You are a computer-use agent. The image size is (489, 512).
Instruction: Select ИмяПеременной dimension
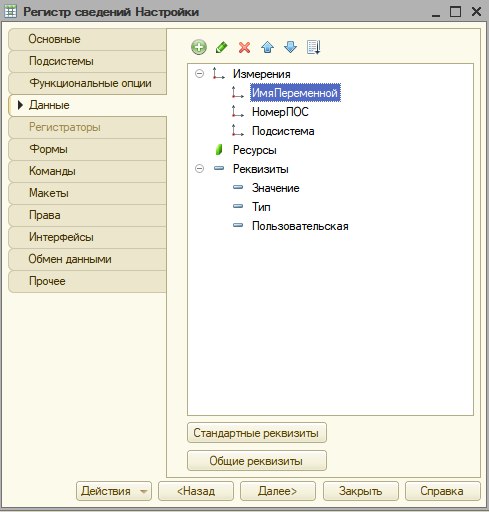(295, 93)
